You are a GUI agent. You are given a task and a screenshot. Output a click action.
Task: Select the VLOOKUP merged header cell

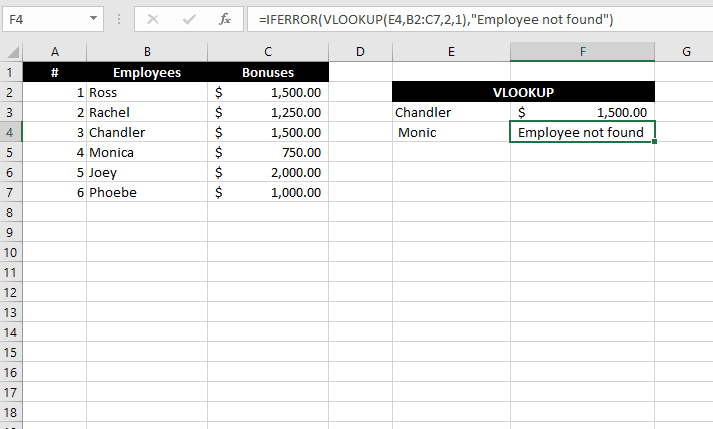point(523,92)
